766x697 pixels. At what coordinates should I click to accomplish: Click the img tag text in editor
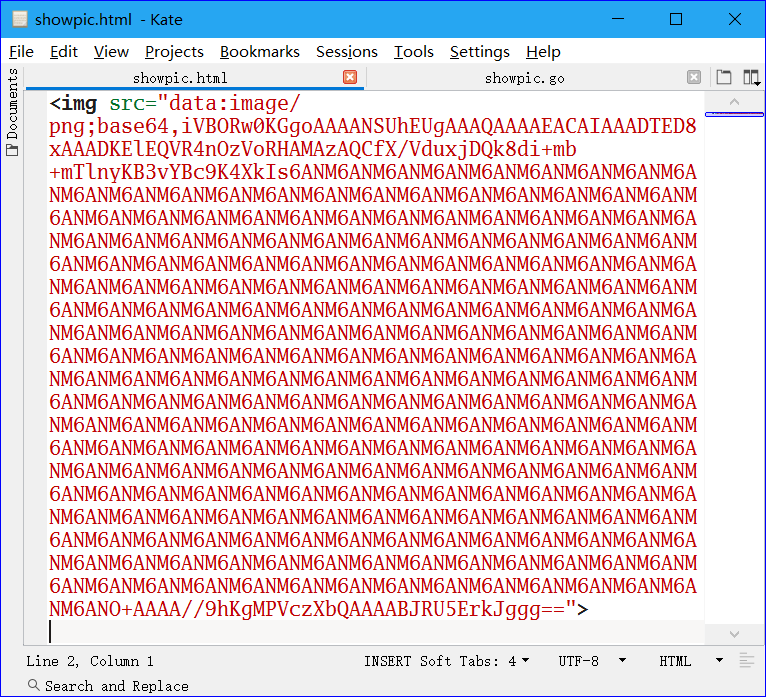pyautogui.click(x=73, y=103)
